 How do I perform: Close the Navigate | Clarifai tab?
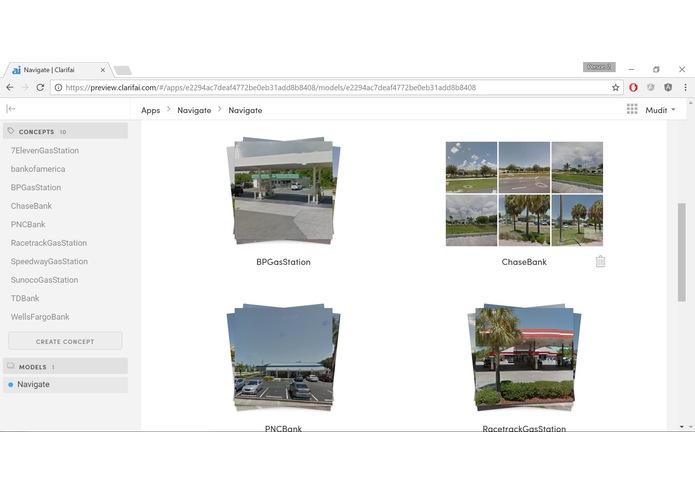102,70
